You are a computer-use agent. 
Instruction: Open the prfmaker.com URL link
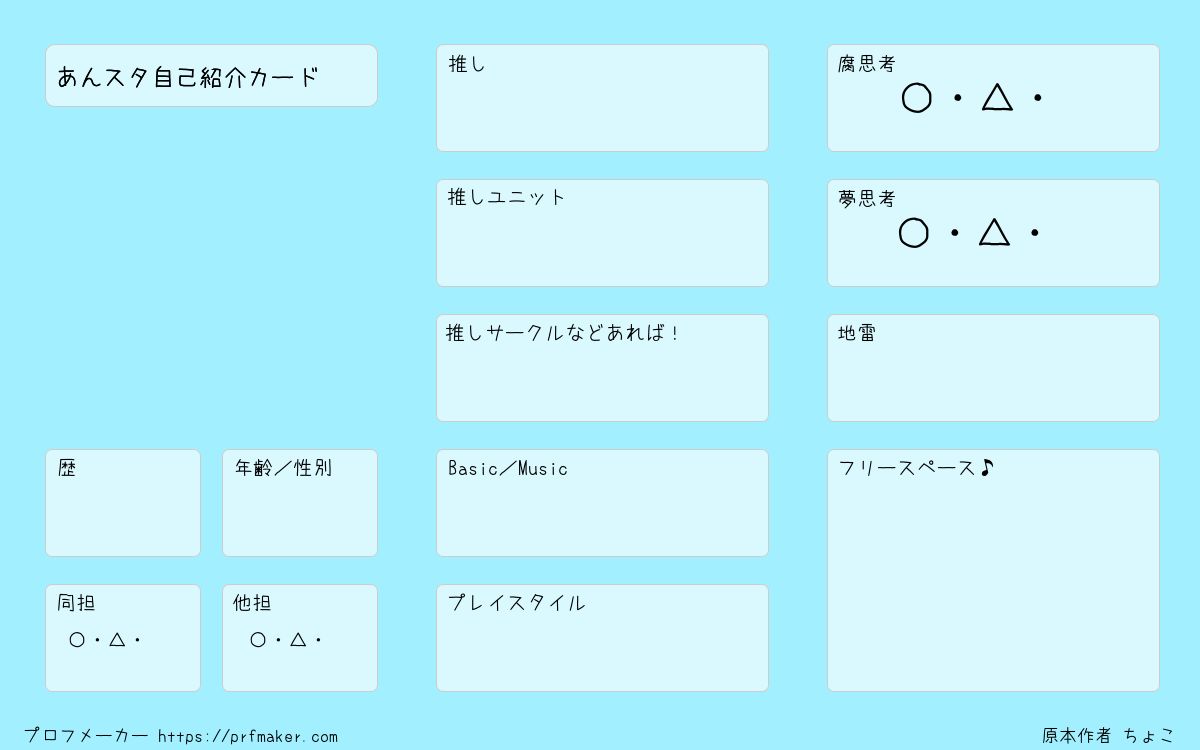click(x=248, y=737)
